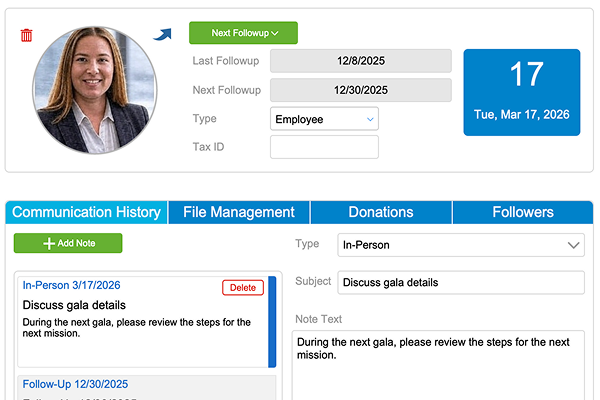The width and height of the screenshot is (600, 400).
Task: Click the red trash delete icon
Action: [x=26, y=35]
